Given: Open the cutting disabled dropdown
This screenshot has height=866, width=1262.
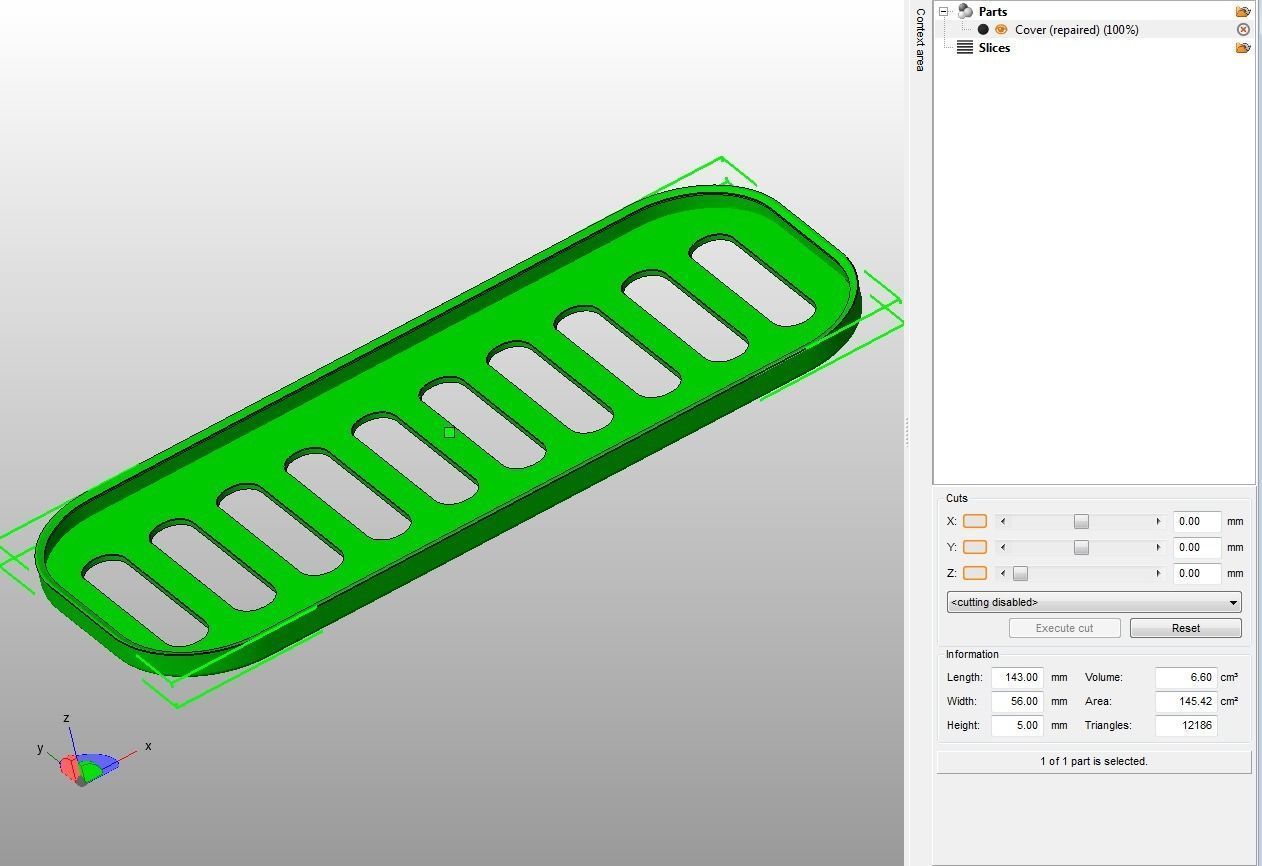Looking at the screenshot, I should (1094, 602).
